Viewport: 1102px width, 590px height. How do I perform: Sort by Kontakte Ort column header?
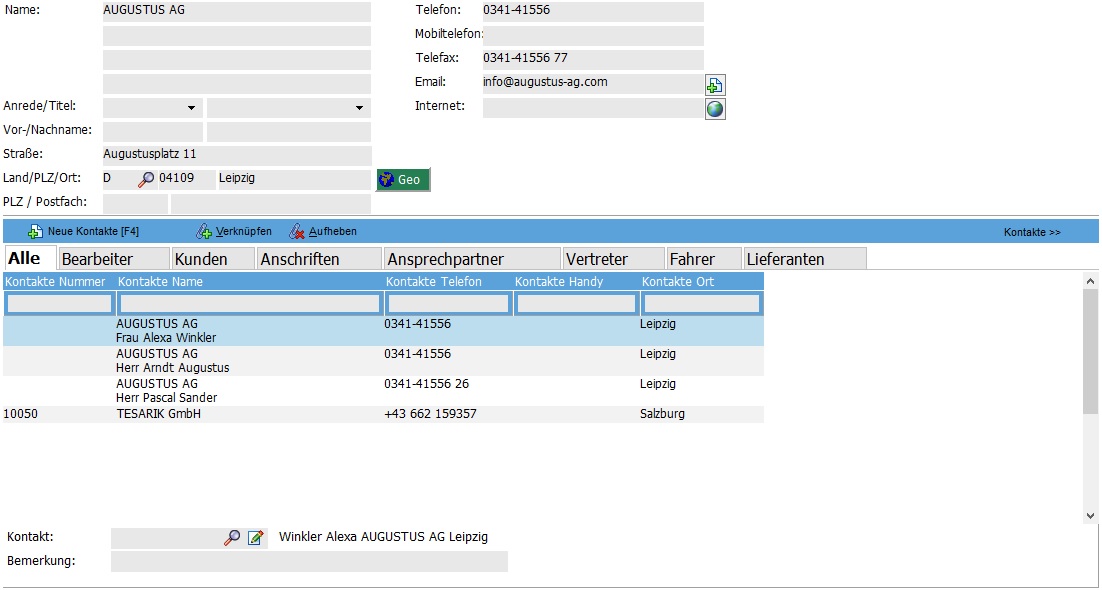point(701,281)
